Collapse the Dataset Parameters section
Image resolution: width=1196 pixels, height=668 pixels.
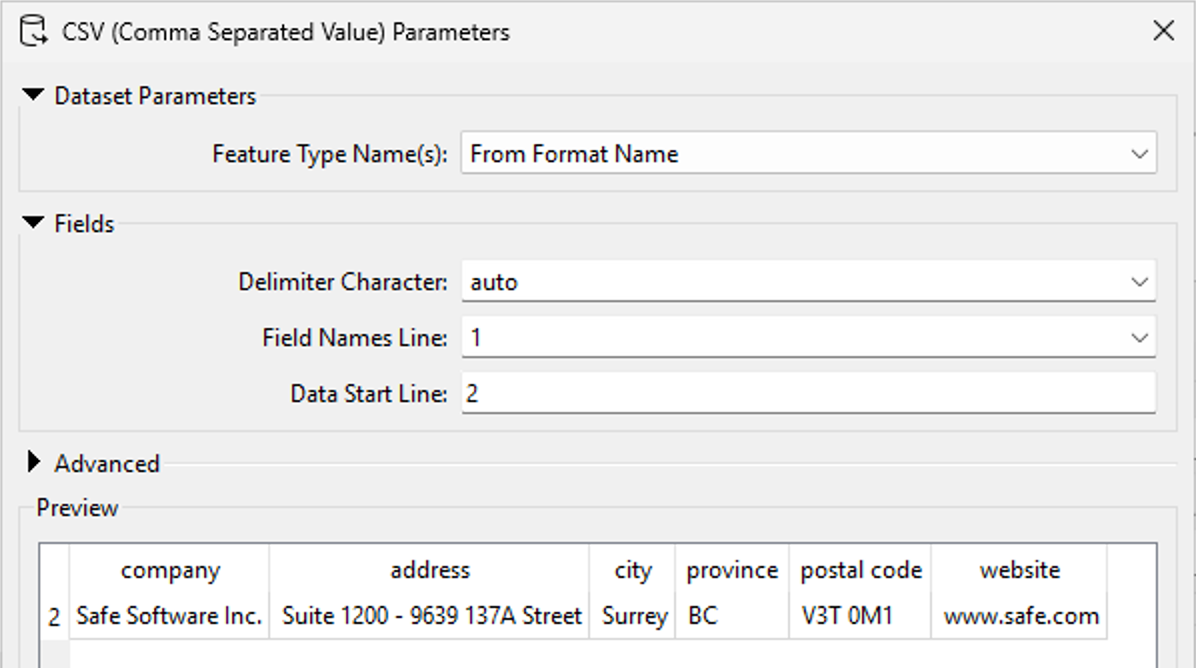point(31,96)
